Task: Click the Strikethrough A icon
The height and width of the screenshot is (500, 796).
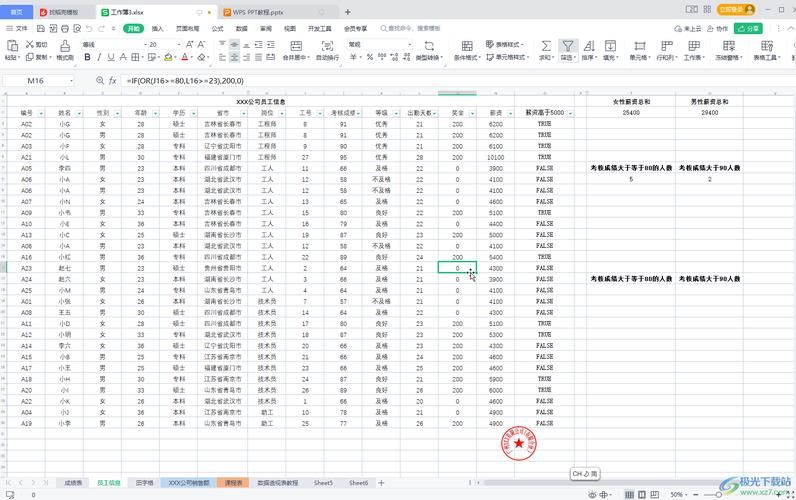Action: click(123, 57)
